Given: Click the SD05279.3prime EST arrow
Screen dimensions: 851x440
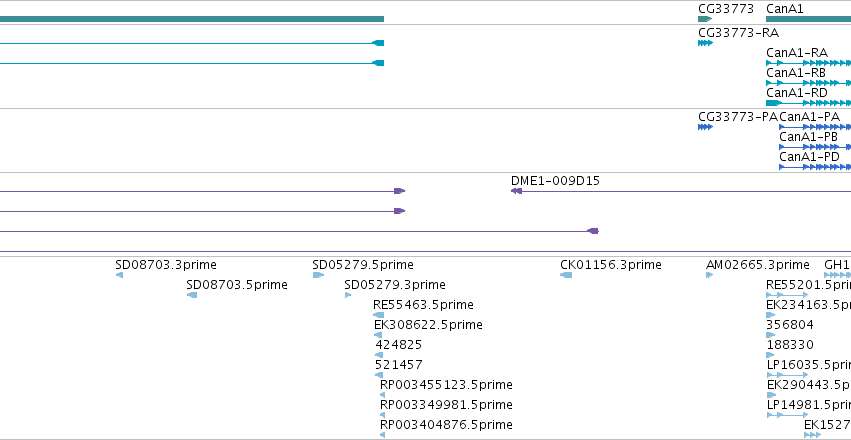Looking at the screenshot, I should pyautogui.click(x=348, y=295).
